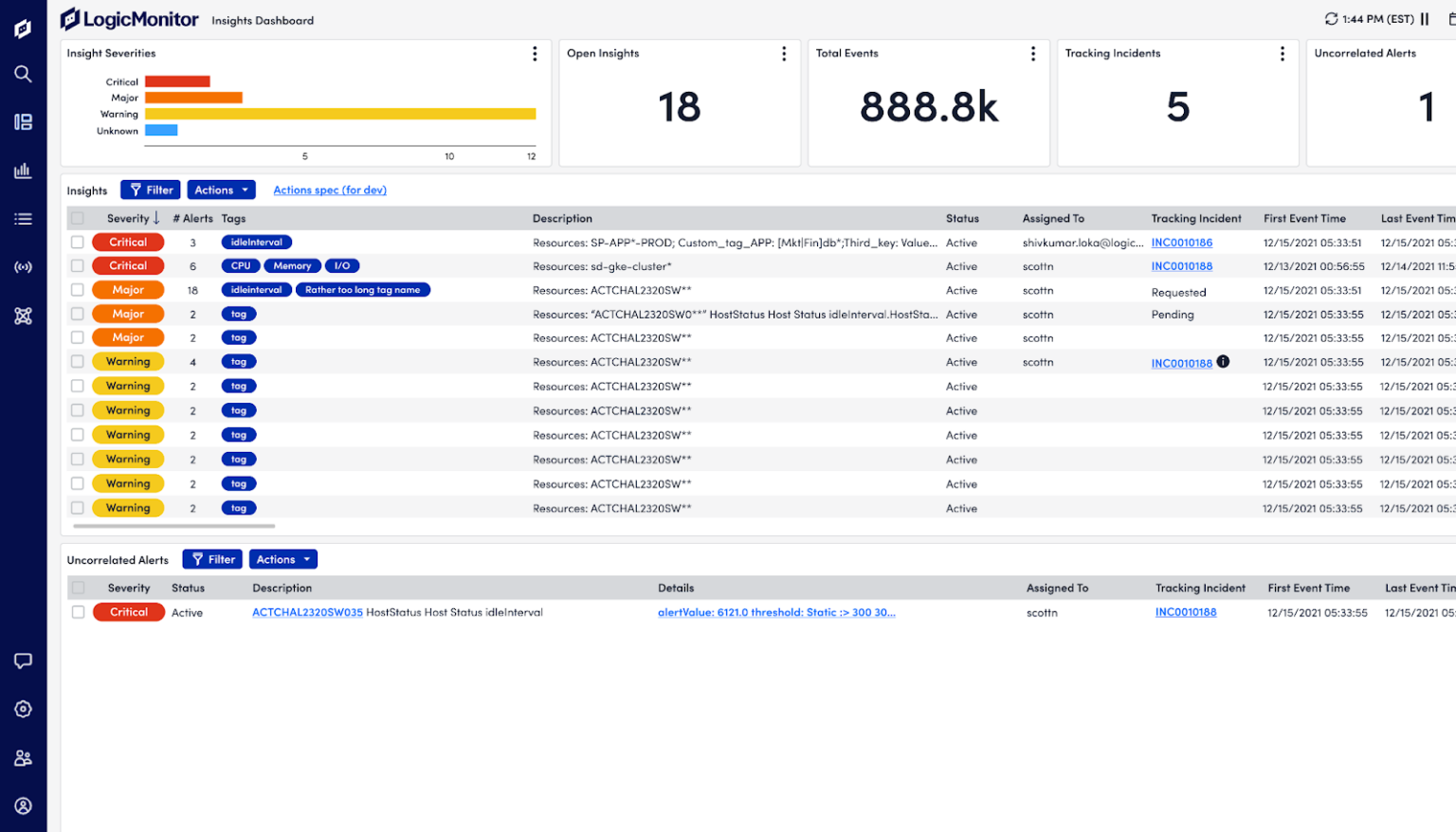Viewport: 1456px width, 832px height.
Task: Expand the Actions menu for Uncorrelated Alerts
Action: 282,559
